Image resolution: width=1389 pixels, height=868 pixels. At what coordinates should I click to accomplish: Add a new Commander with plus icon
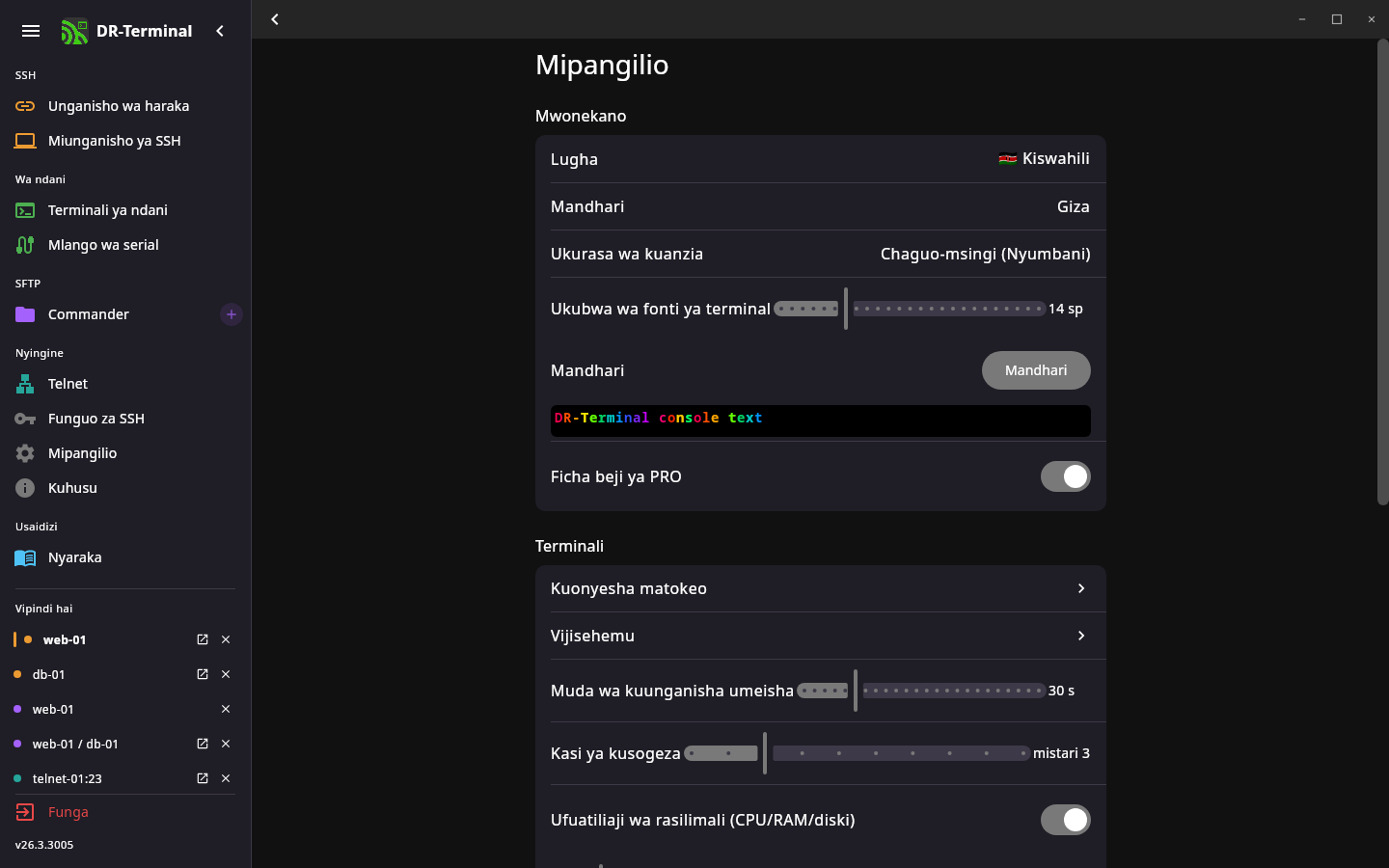pos(231,314)
